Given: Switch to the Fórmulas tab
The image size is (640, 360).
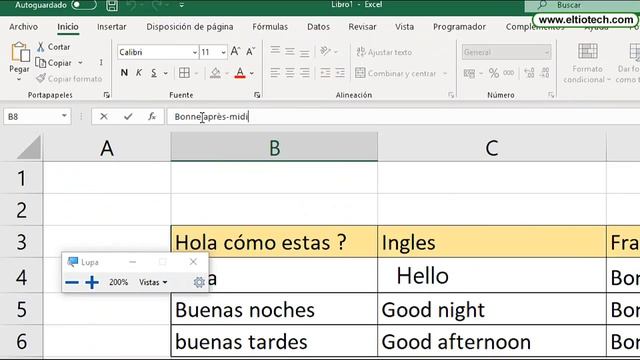Looking at the screenshot, I should (x=270, y=27).
